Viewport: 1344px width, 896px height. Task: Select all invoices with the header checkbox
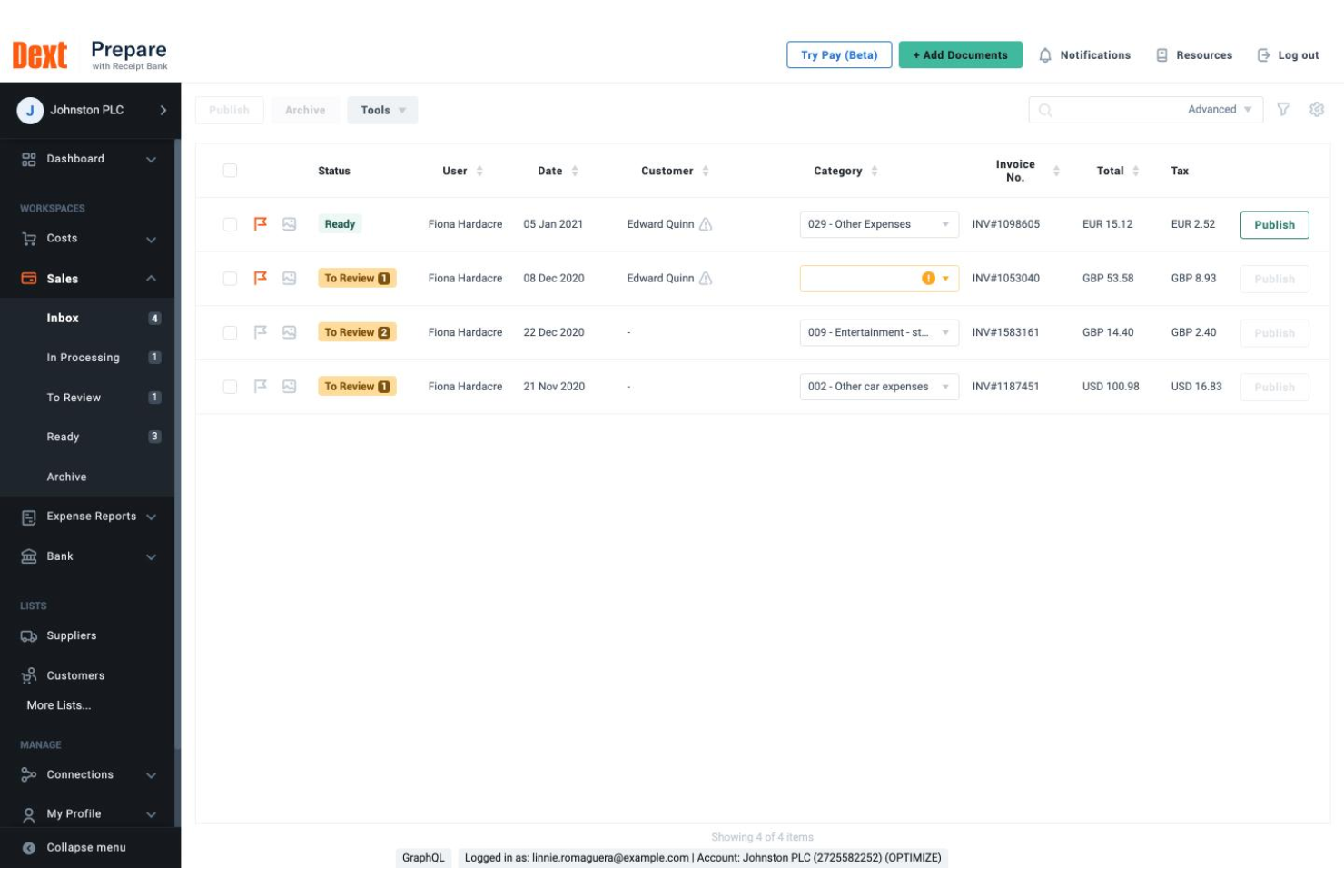[x=228, y=170]
